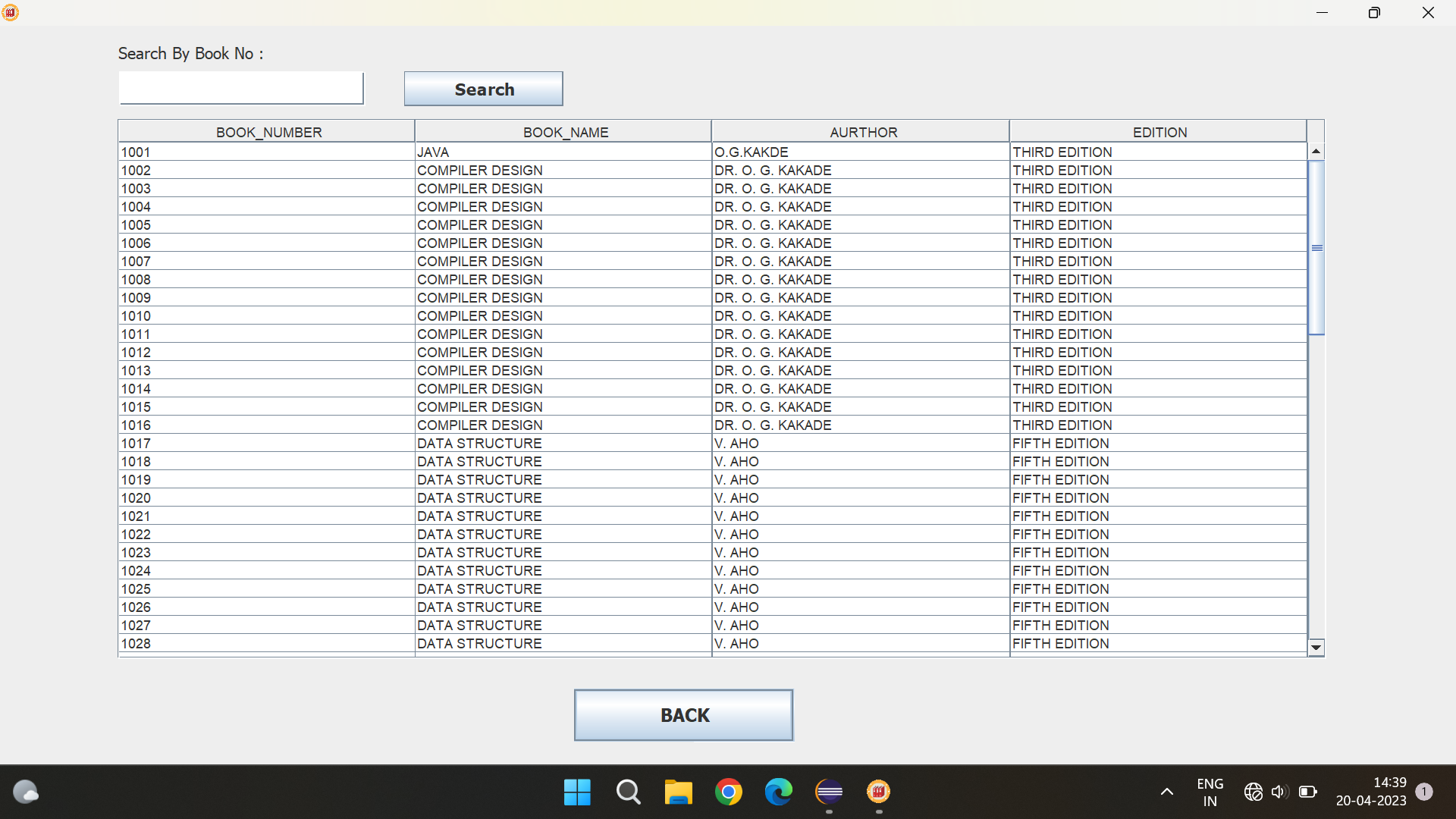Focus the Search By Book No field
The width and height of the screenshot is (1456, 819).
point(241,89)
